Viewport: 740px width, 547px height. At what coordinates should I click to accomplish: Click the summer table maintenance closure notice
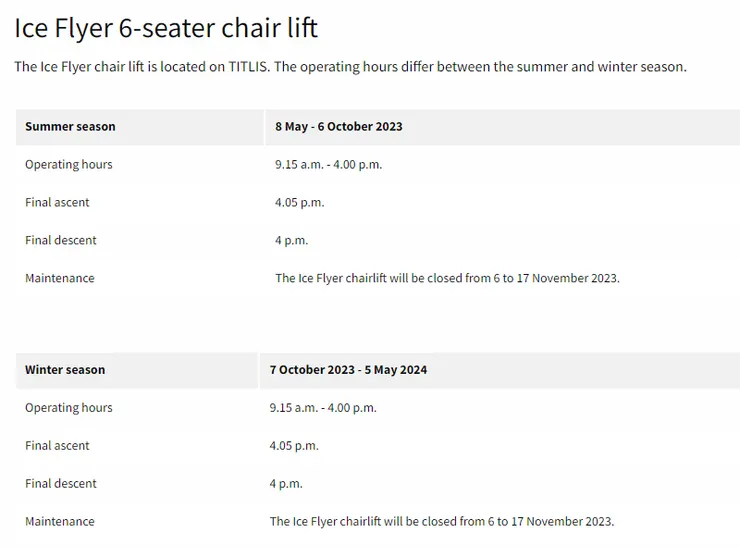[x=447, y=279]
